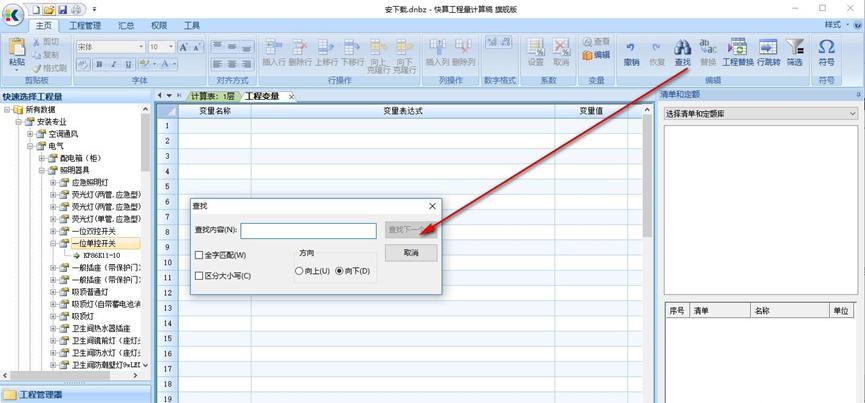Open the Find (查找) binoculars tool
This screenshot has width=865, height=403.
(682, 52)
